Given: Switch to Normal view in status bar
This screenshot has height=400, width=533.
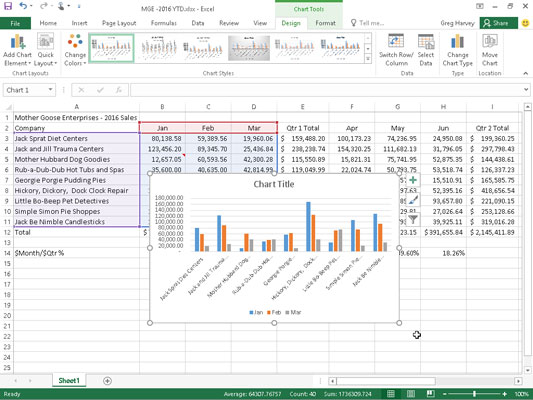Looking at the screenshot, I should [x=391, y=394].
